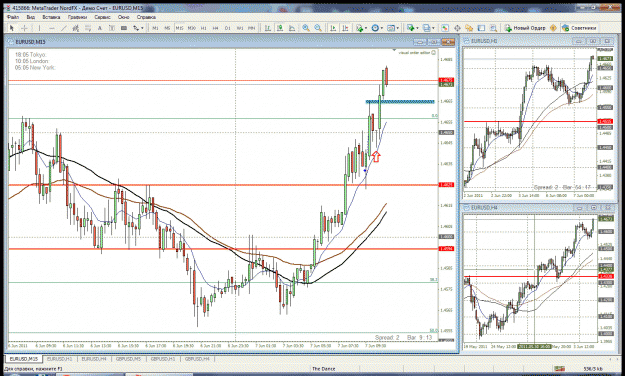Select the text label tool
This screenshot has height=376, width=625.
pos(112,28)
